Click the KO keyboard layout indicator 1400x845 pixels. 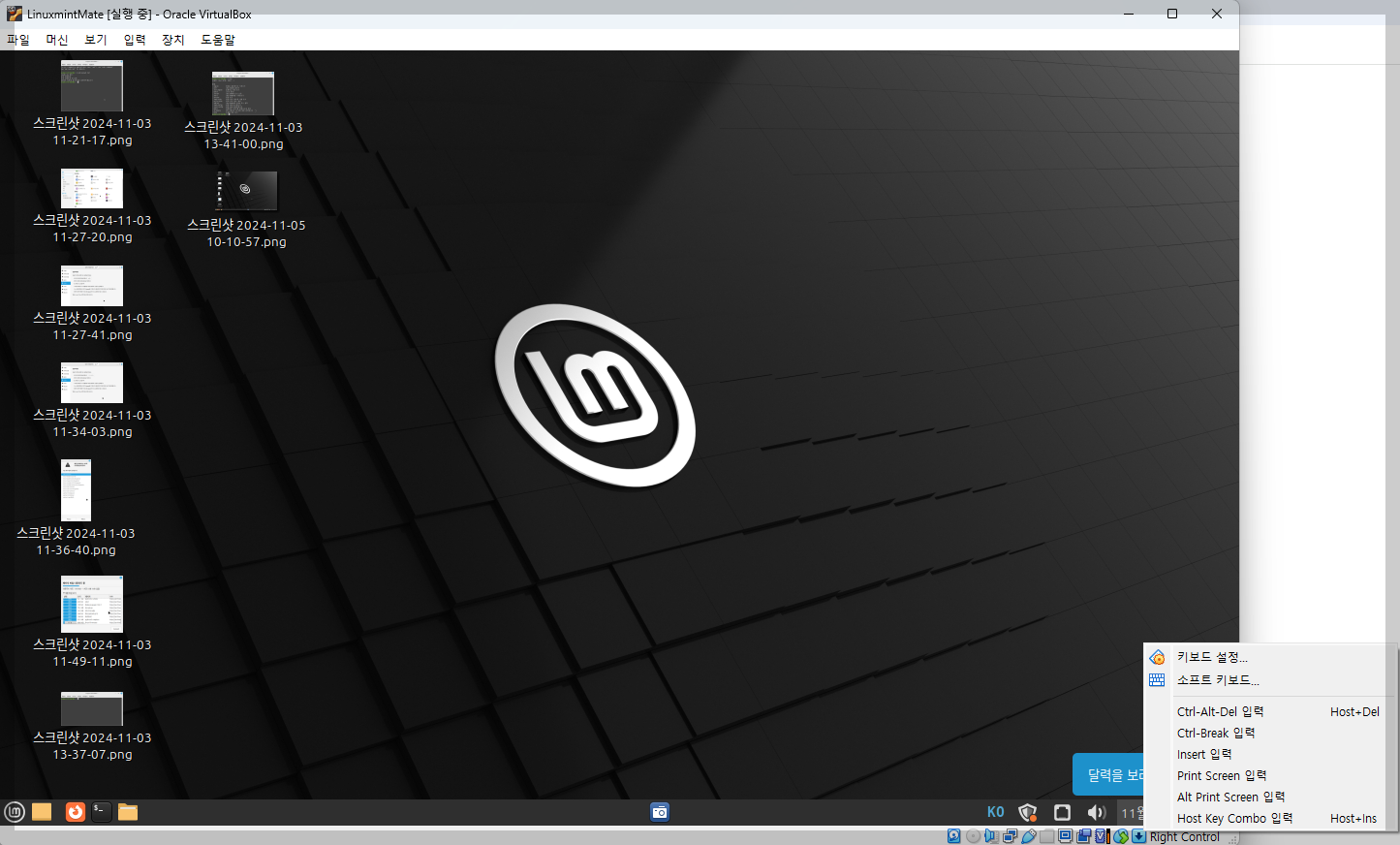tap(995, 812)
